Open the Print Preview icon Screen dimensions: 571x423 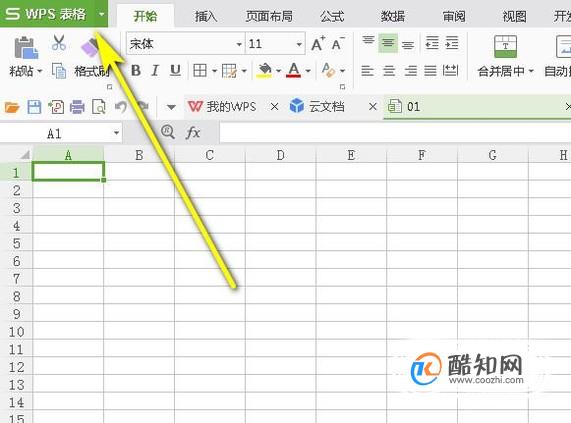(x=99, y=107)
